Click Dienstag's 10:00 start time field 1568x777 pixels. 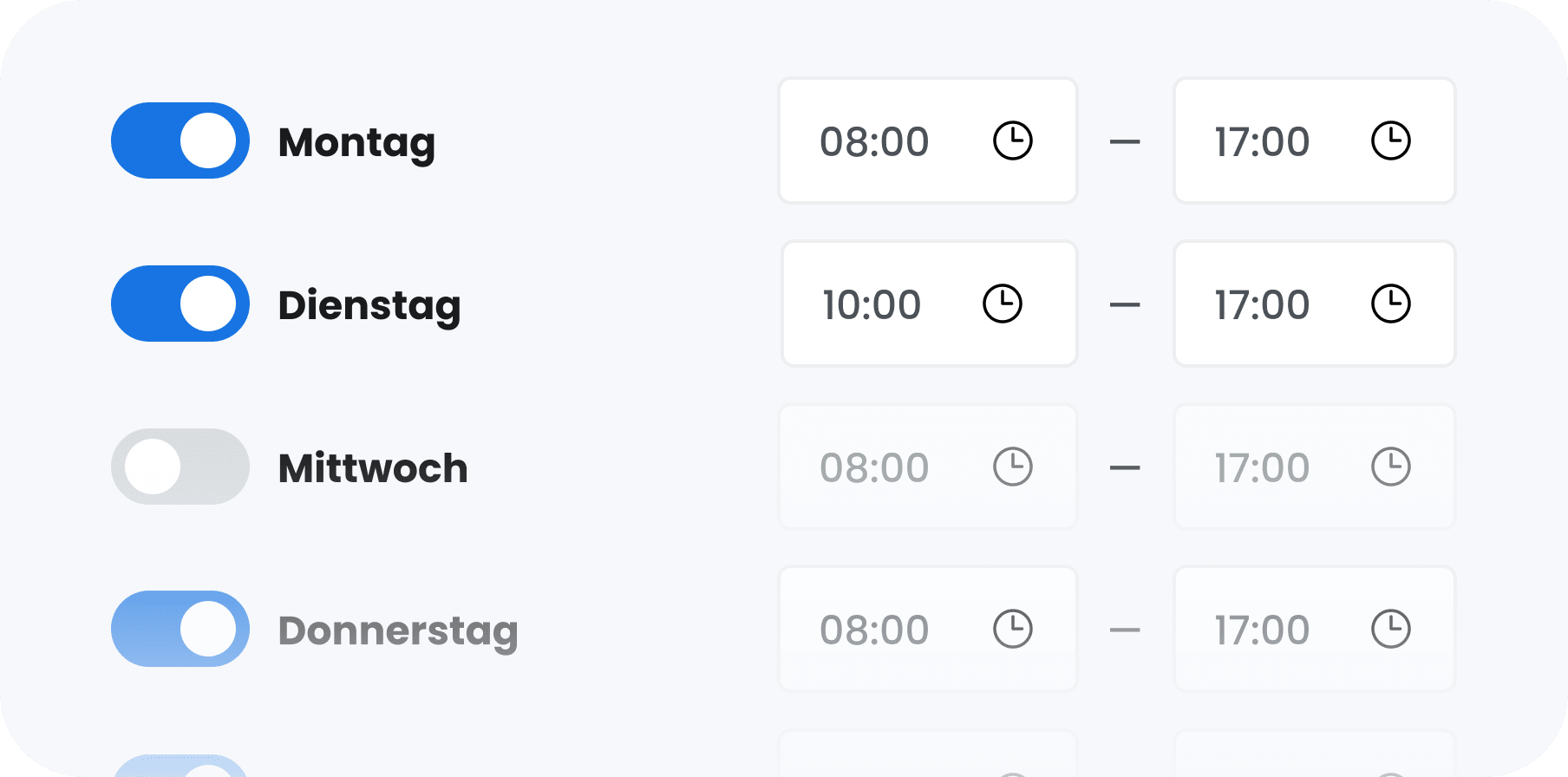coord(870,304)
